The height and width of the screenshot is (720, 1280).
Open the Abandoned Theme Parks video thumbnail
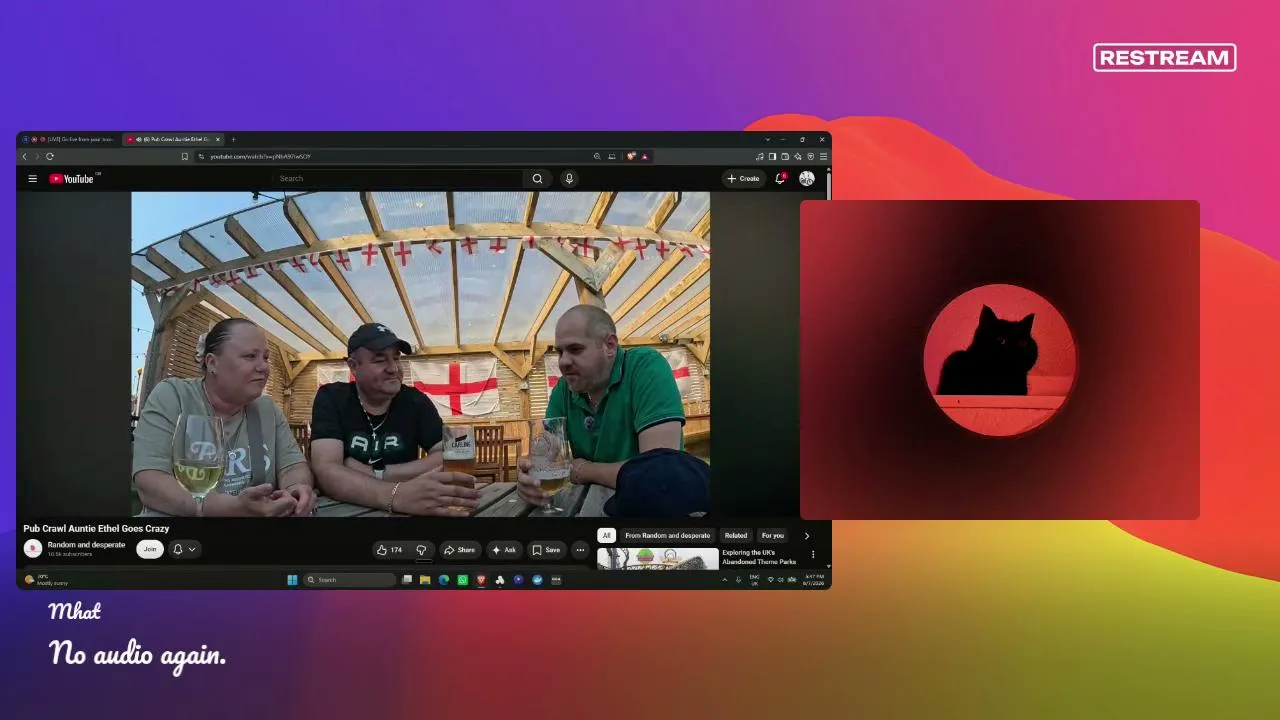click(x=658, y=558)
